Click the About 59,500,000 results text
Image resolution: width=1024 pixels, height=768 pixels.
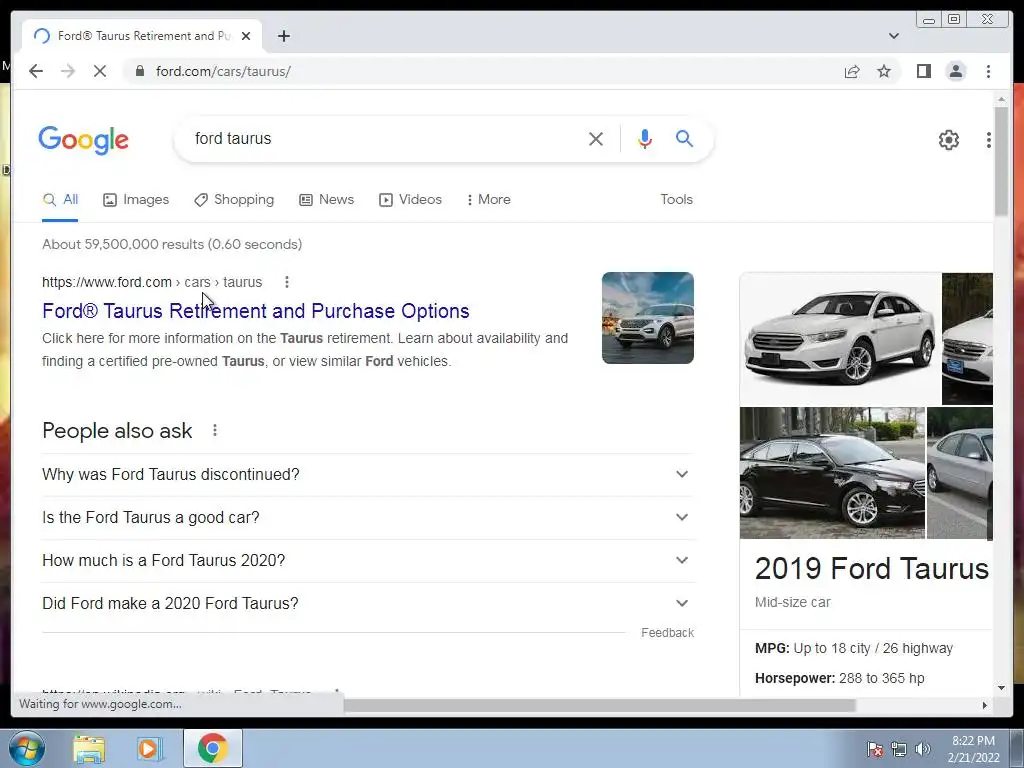pos(172,244)
